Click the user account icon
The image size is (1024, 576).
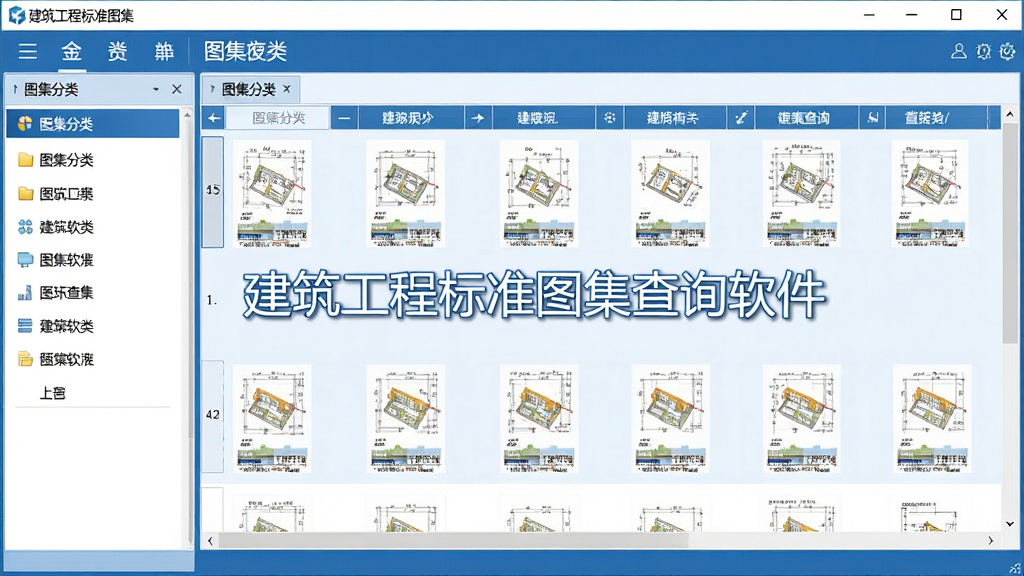[958, 51]
